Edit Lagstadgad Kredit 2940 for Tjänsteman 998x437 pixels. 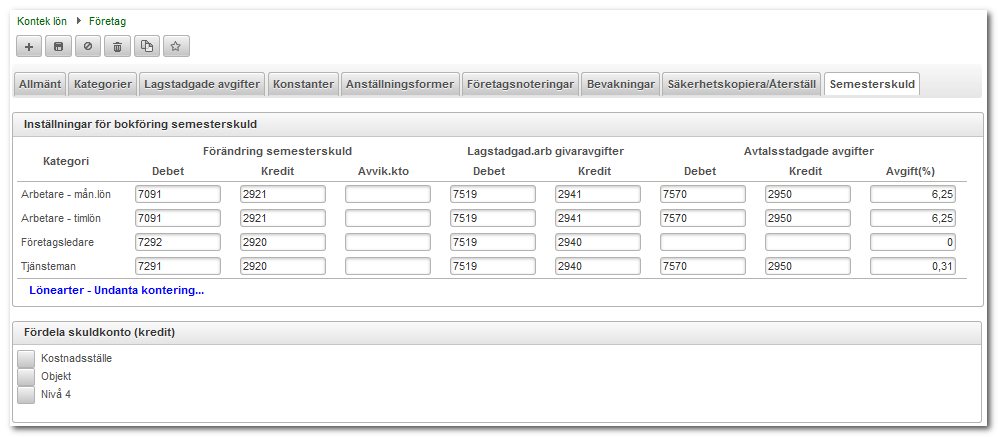coord(598,267)
